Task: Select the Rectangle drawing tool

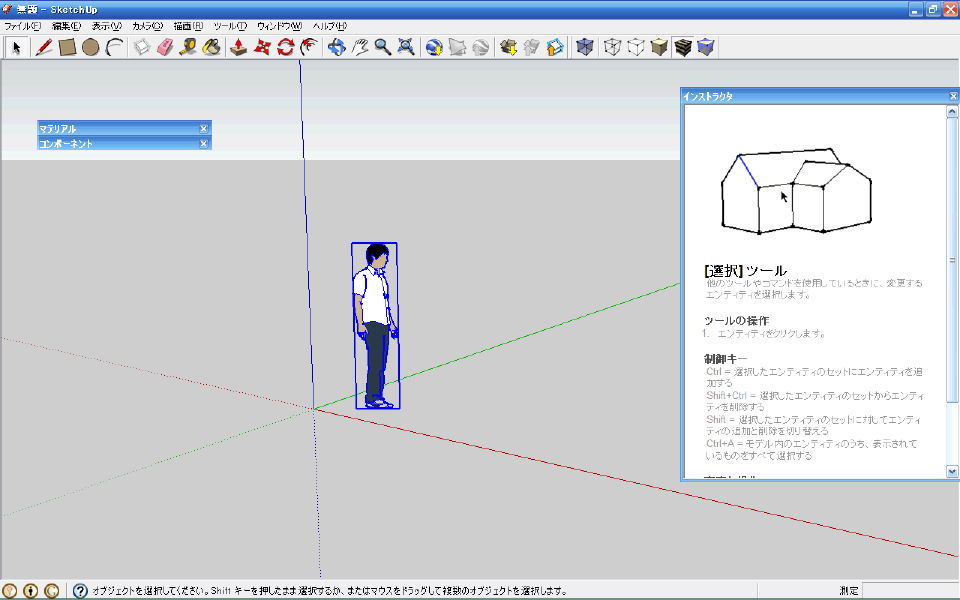Action: pos(67,47)
